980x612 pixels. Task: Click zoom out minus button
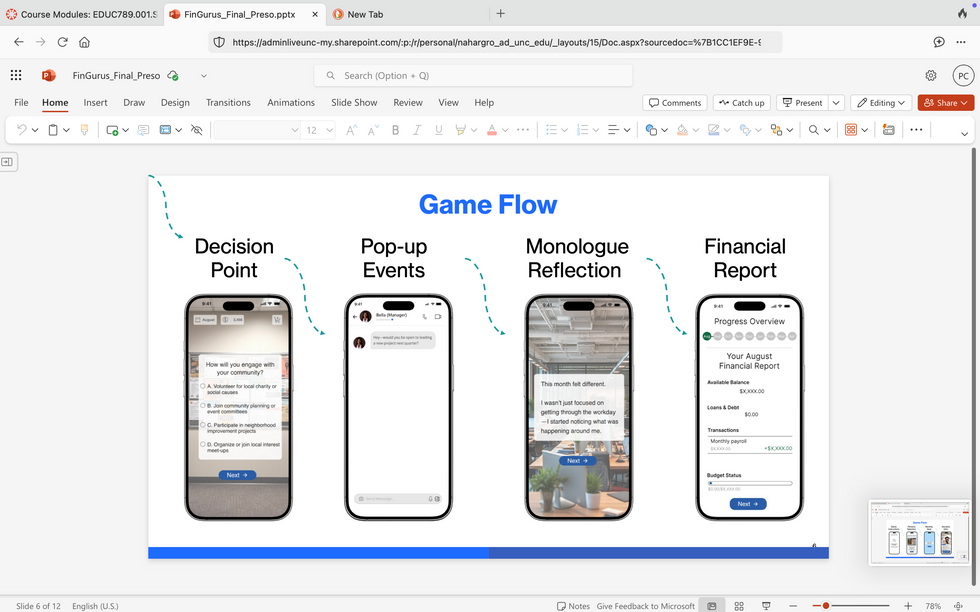point(793,606)
